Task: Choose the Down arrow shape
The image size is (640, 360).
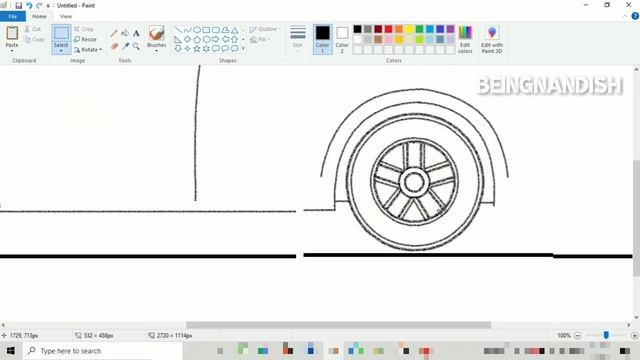Action: coord(178,49)
